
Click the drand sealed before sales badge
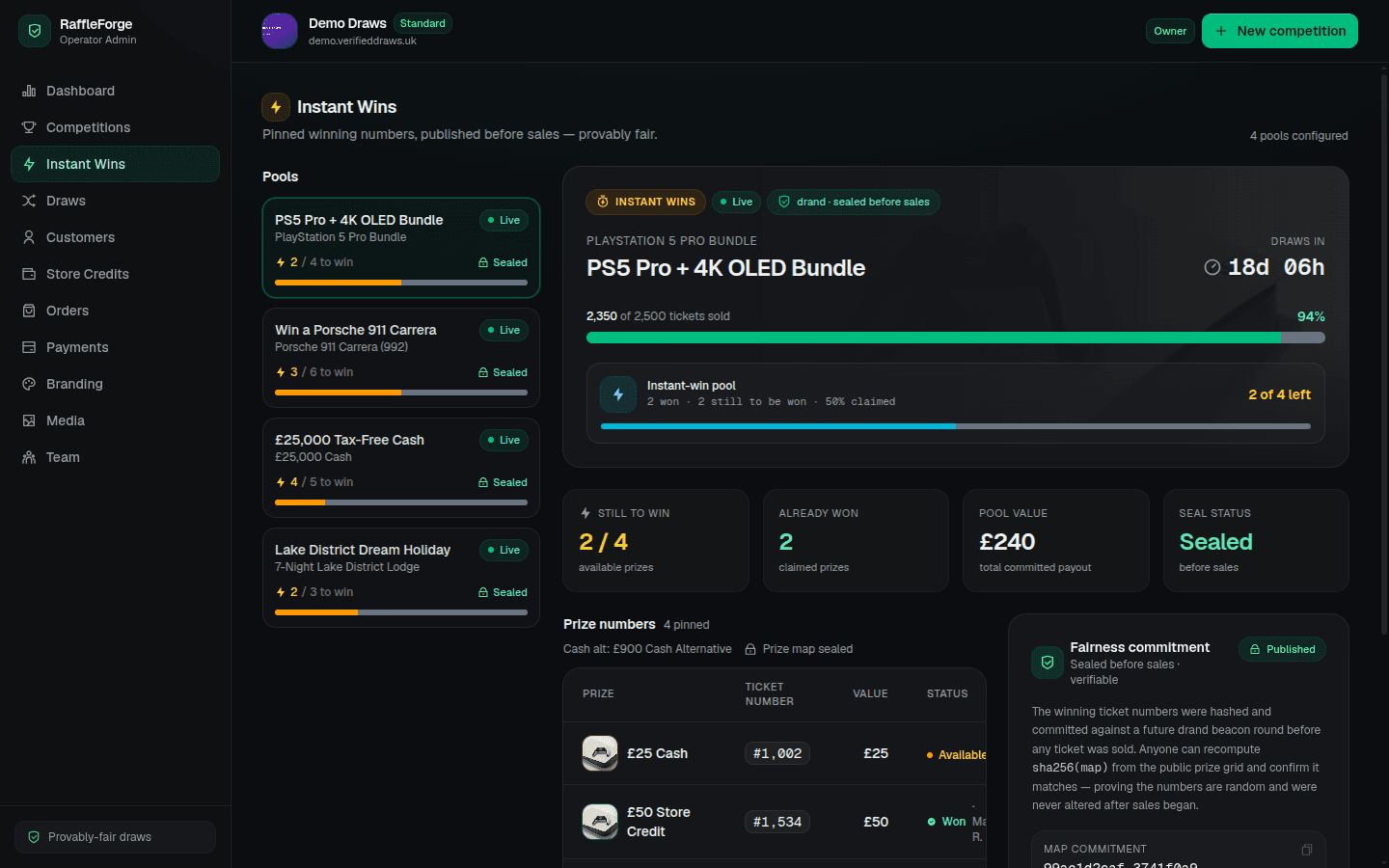pyautogui.click(x=854, y=202)
